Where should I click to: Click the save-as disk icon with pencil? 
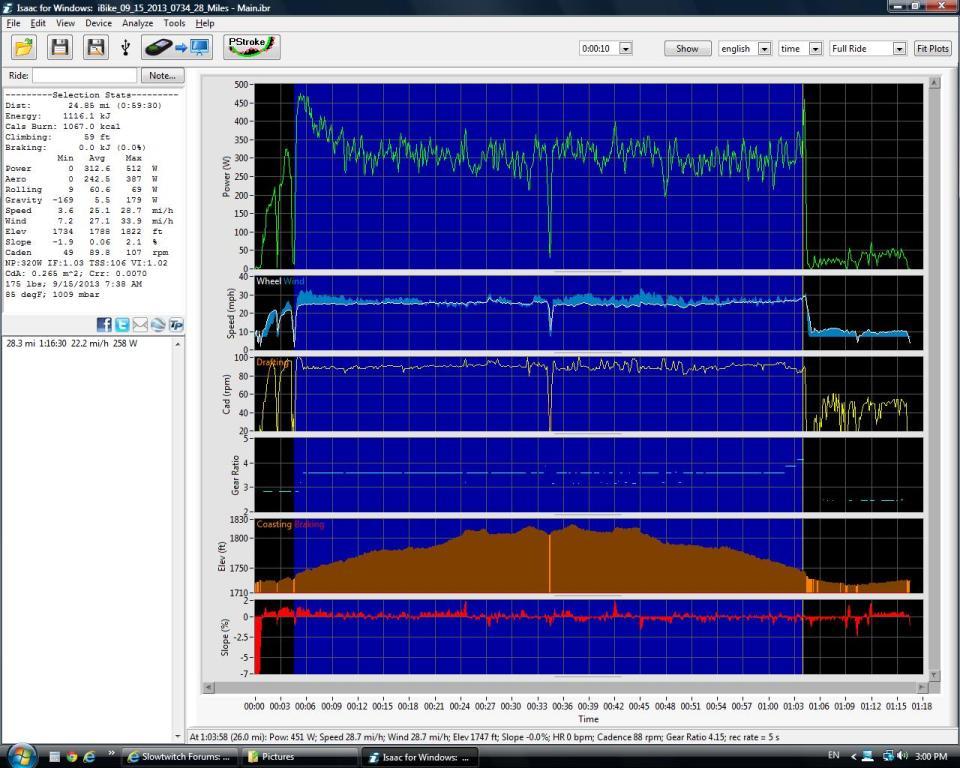click(x=95, y=47)
